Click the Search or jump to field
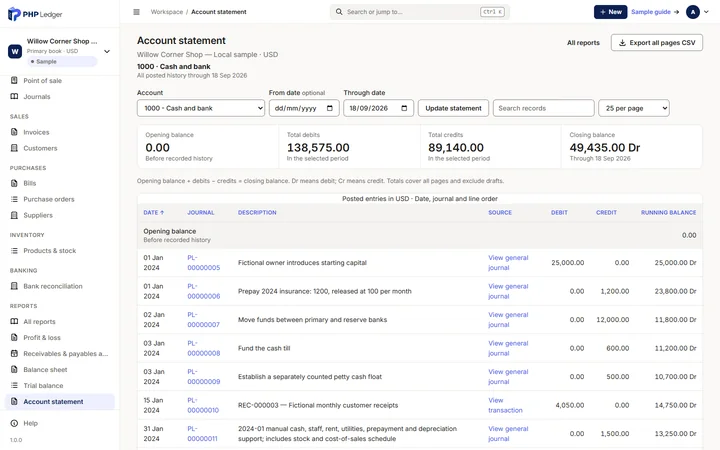720x450 pixels. click(x=420, y=12)
